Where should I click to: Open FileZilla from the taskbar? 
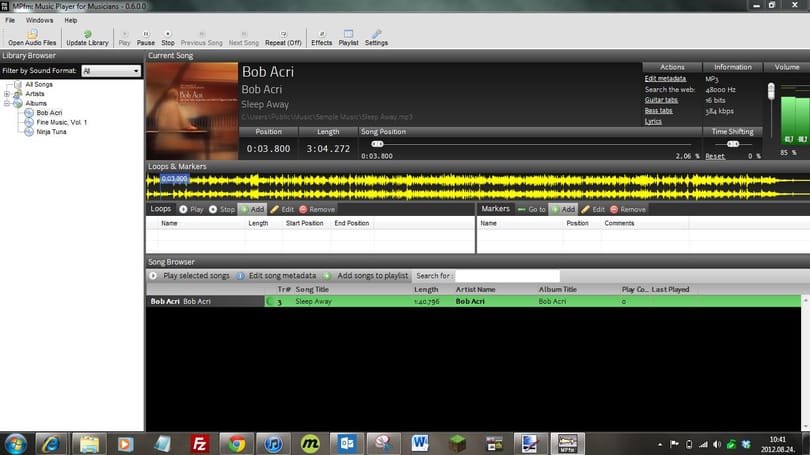pos(199,444)
